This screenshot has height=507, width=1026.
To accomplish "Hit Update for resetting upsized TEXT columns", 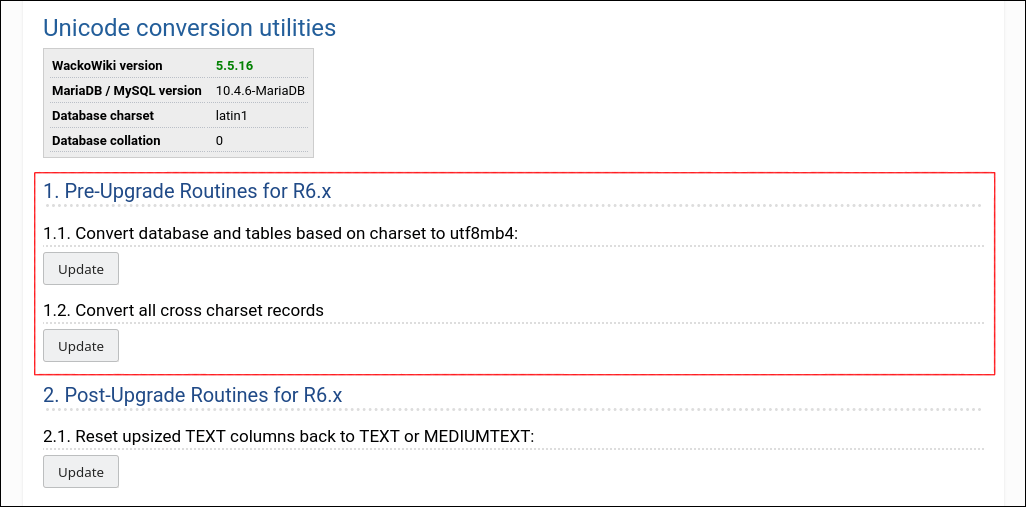I will tap(81, 472).
